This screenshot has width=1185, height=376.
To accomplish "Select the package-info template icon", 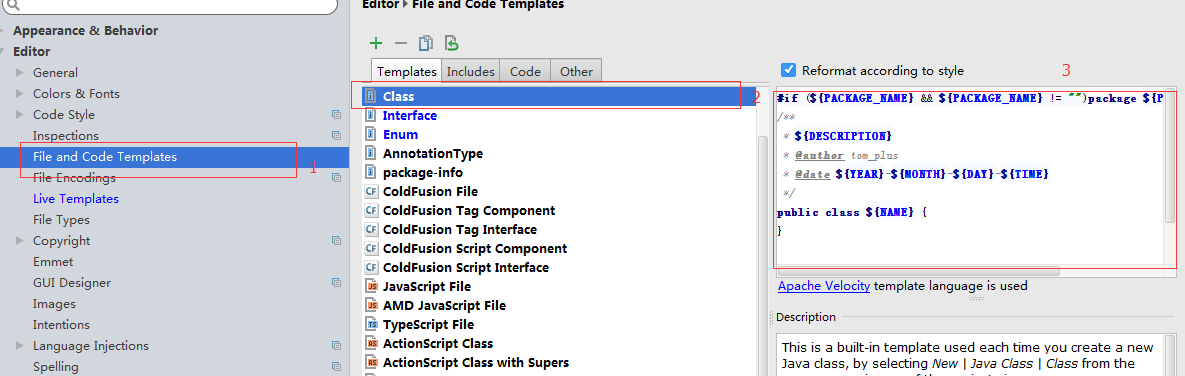I will pos(371,172).
